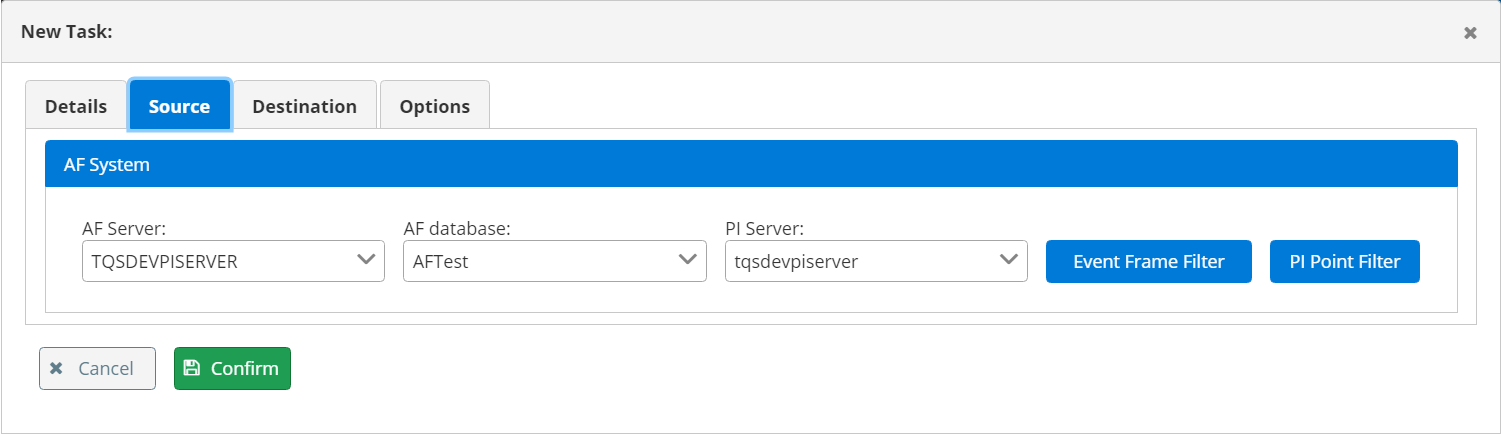The width and height of the screenshot is (1501, 435).
Task: Click the AF Server field label
Action: 122,229
